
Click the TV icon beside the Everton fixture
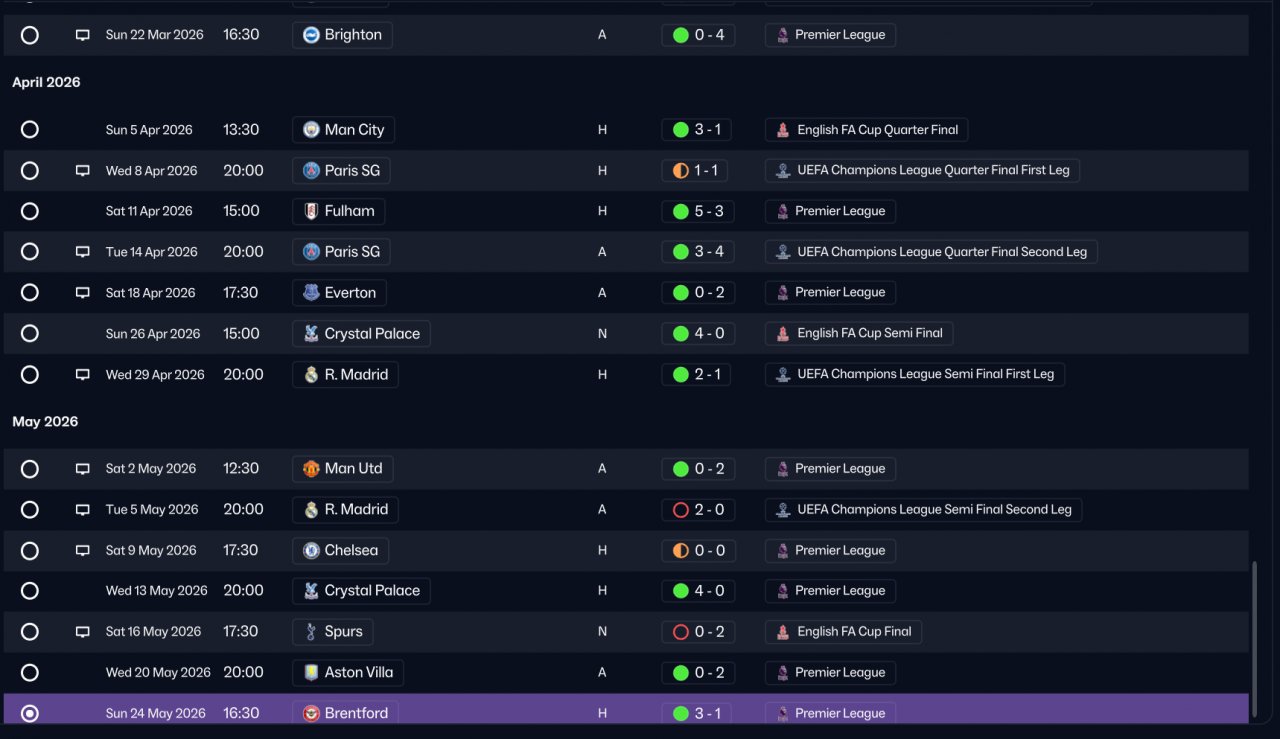83,293
